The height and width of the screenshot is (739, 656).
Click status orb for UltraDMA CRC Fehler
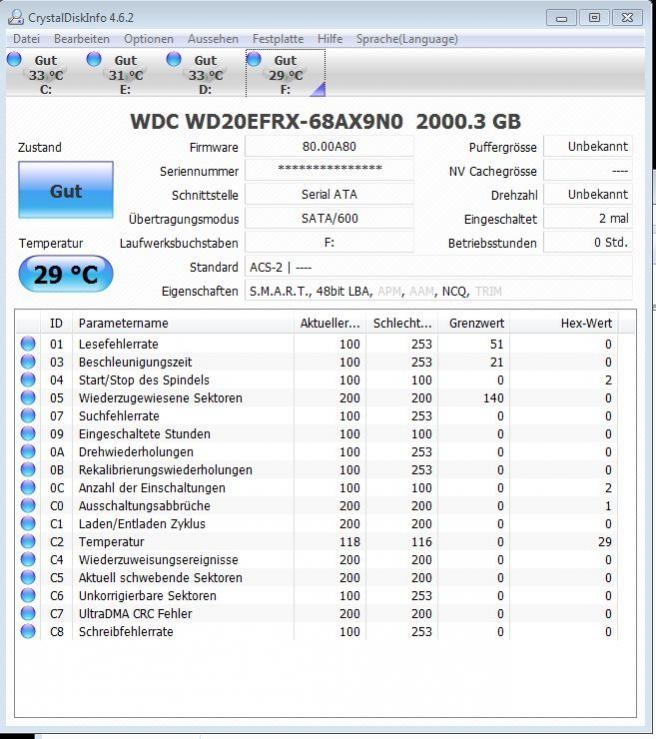(28, 613)
